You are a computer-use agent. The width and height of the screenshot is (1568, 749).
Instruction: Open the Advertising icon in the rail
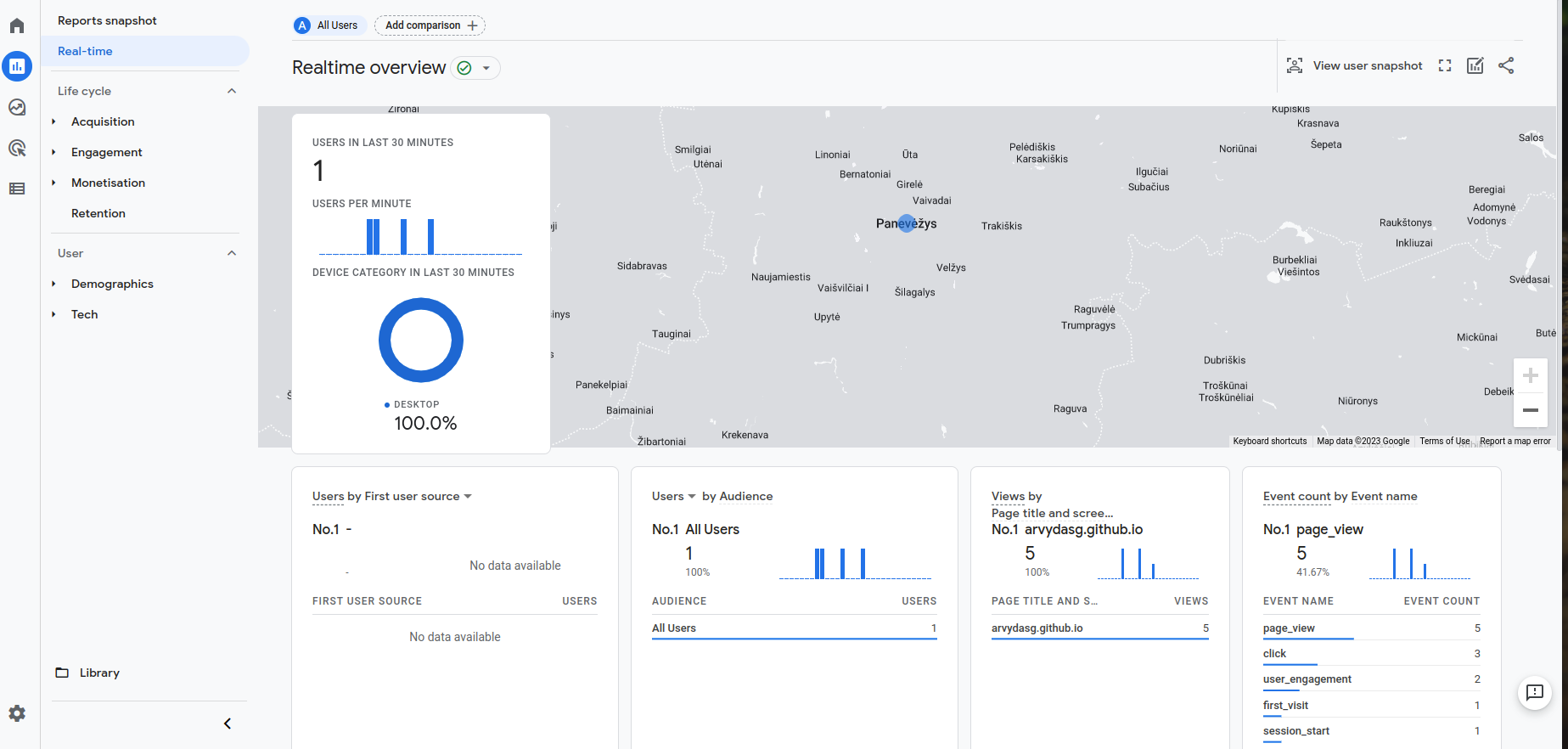[x=17, y=148]
